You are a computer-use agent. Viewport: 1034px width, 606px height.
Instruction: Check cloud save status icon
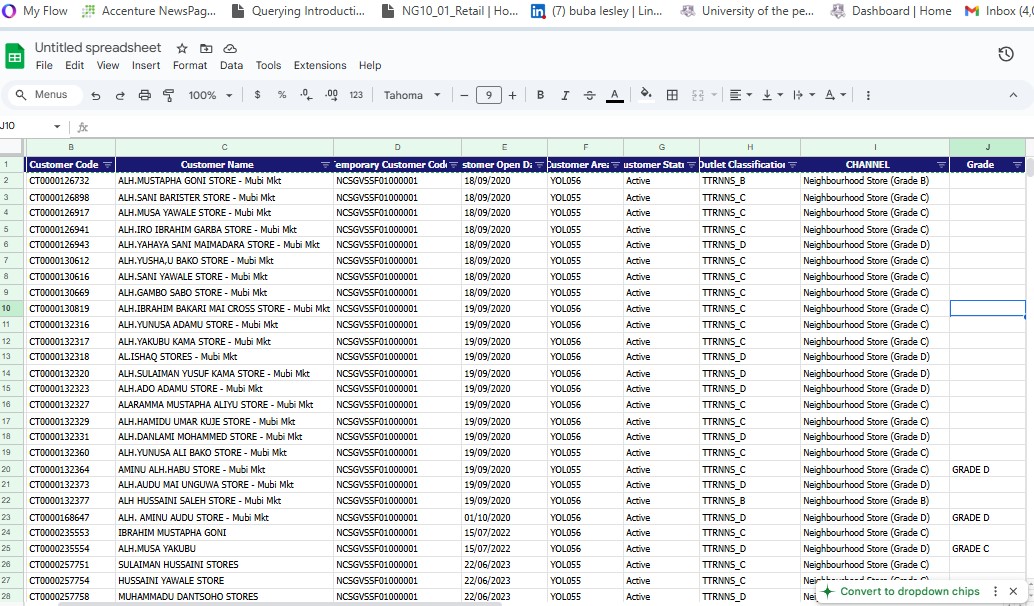(x=230, y=48)
